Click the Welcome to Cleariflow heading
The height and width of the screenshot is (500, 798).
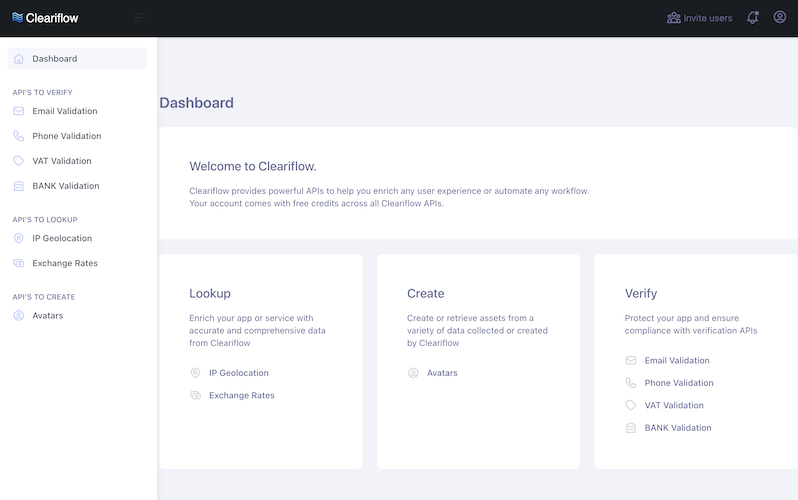point(253,166)
